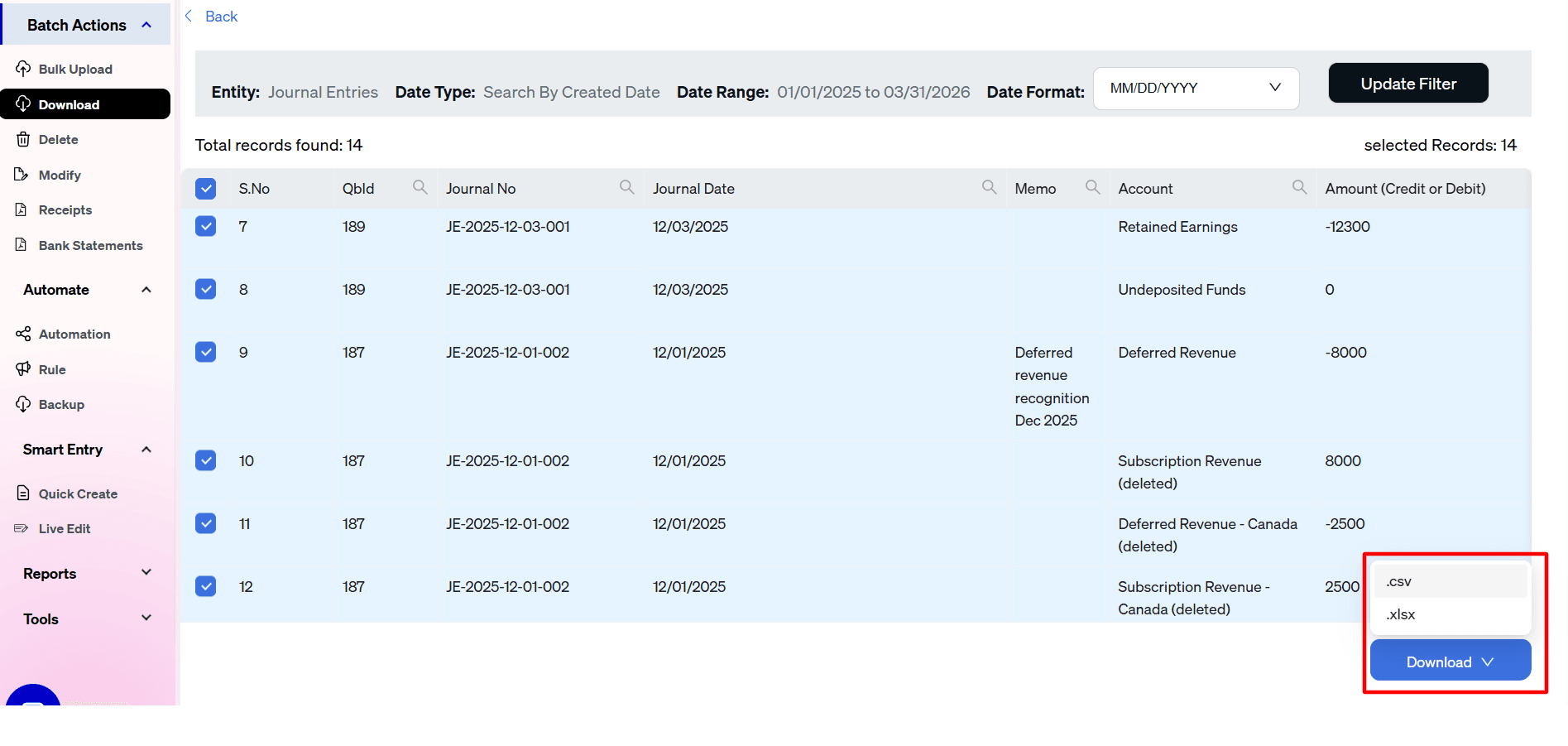Image resolution: width=1568 pixels, height=746 pixels.
Task: Choose the .xlsx export option
Action: coord(1400,614)
